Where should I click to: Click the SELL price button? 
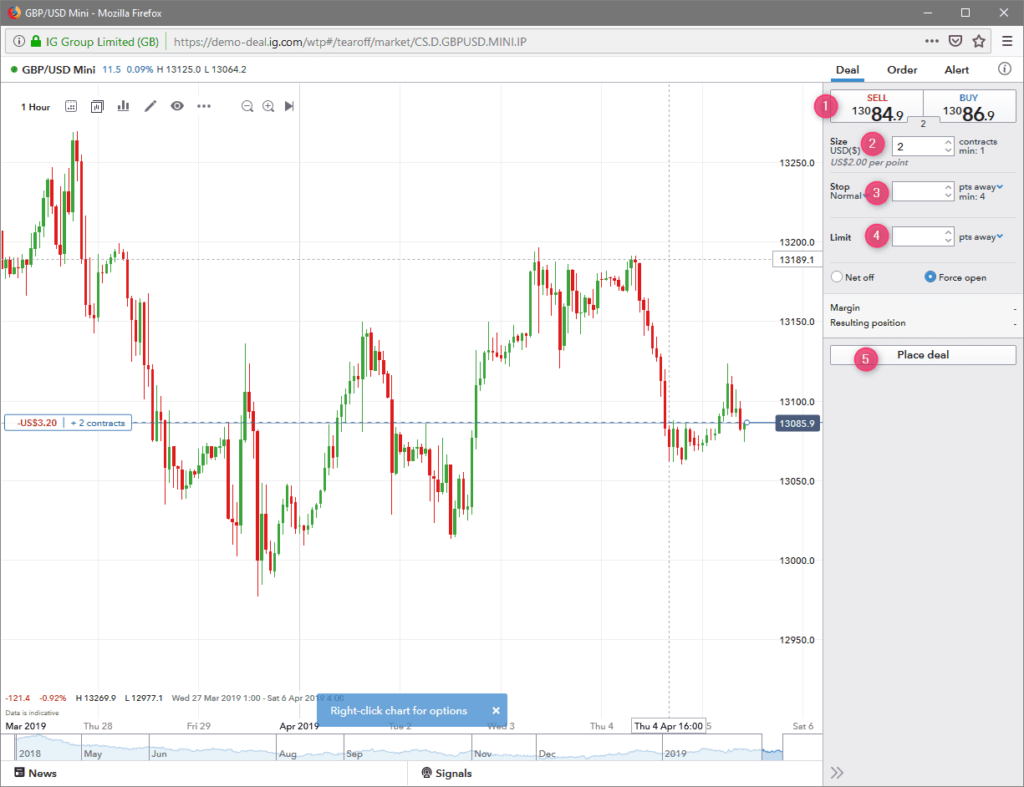(876, 106)
